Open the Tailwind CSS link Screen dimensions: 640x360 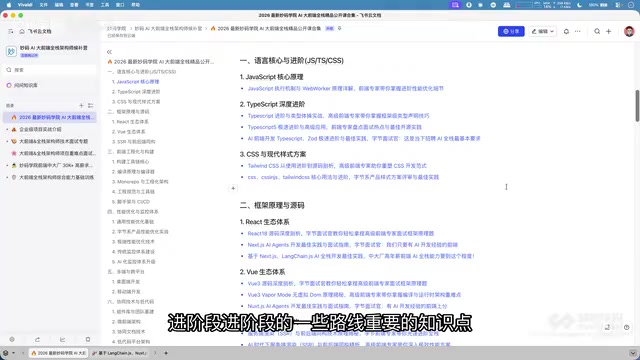tap(337, 166)
